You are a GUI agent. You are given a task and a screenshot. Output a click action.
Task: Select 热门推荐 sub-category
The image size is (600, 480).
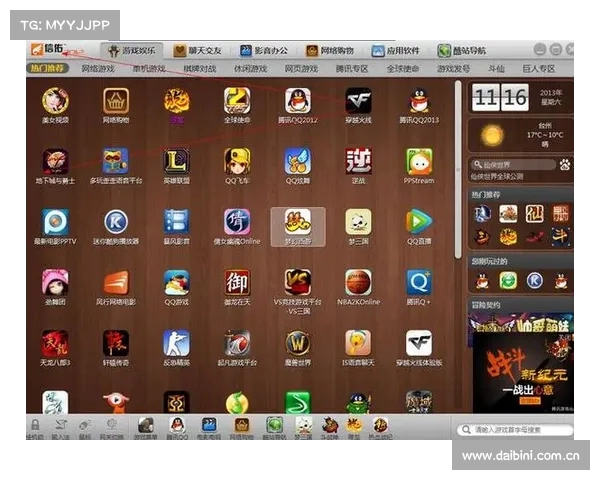coord(47,69)
